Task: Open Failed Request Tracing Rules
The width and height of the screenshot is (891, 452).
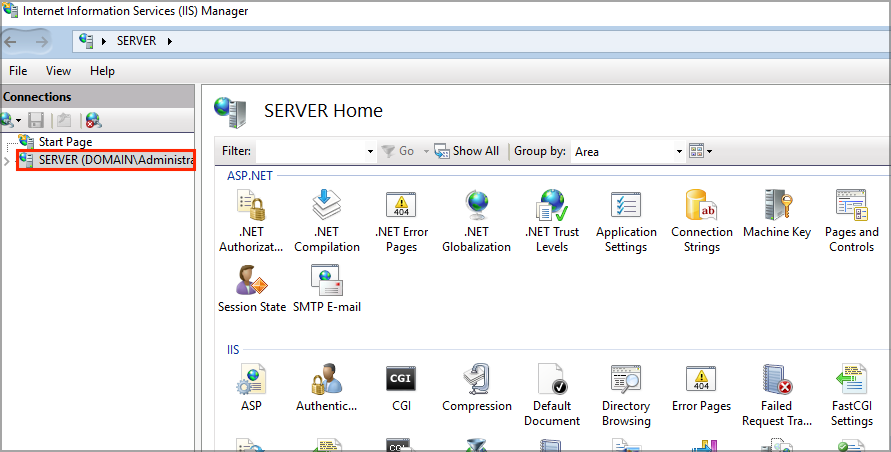Action: 777,395
